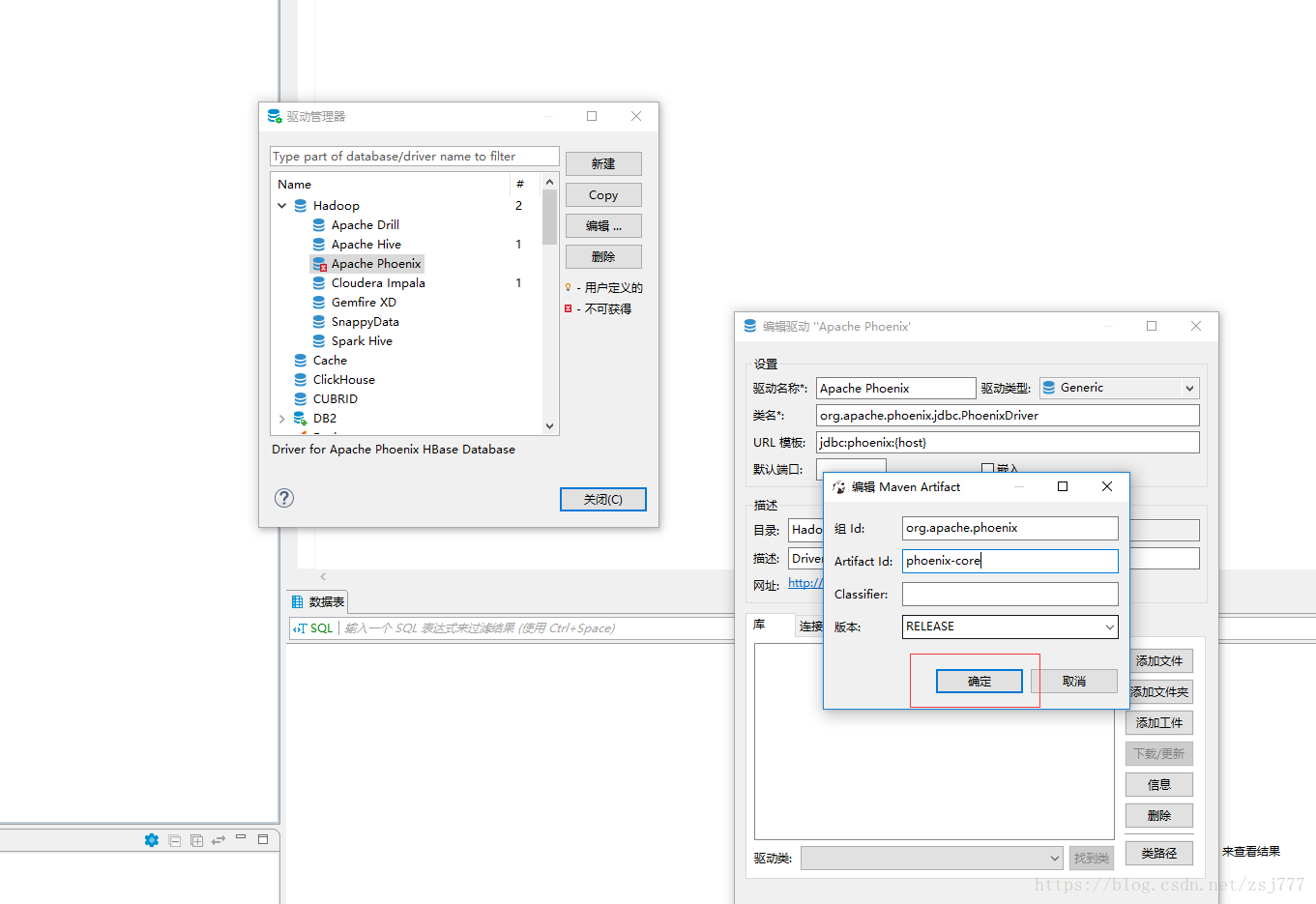Open the 驱动类 dropdown

pos(932,858)
